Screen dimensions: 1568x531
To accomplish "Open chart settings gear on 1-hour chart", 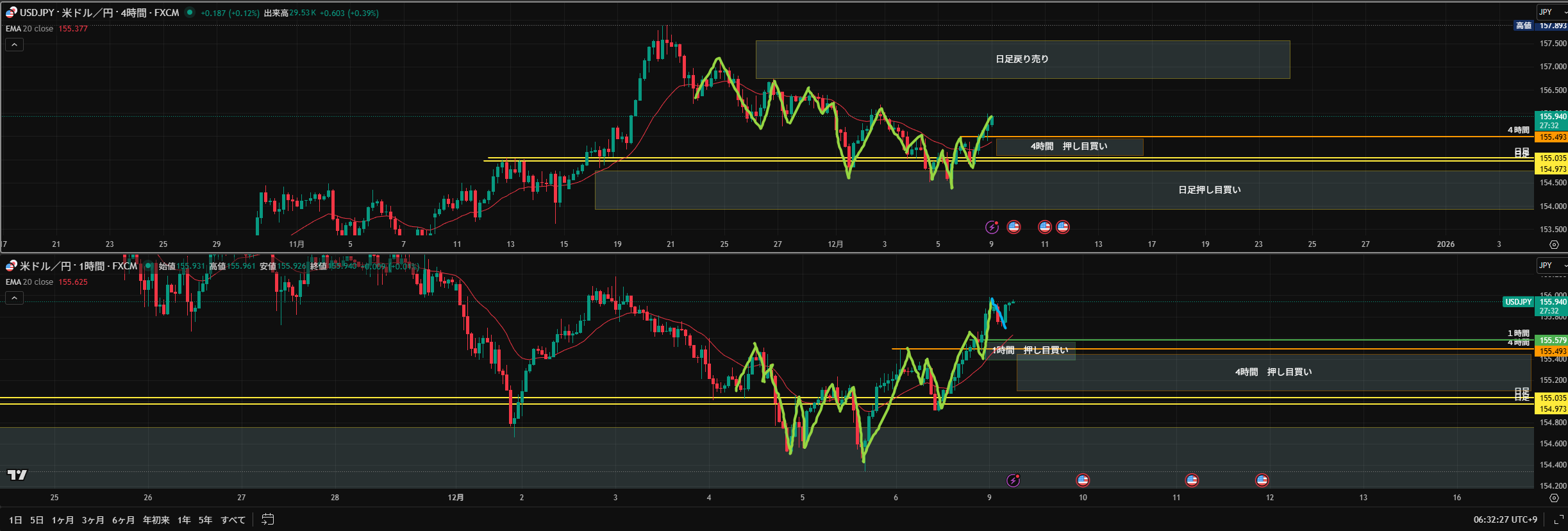I will tap(1554, 498).
